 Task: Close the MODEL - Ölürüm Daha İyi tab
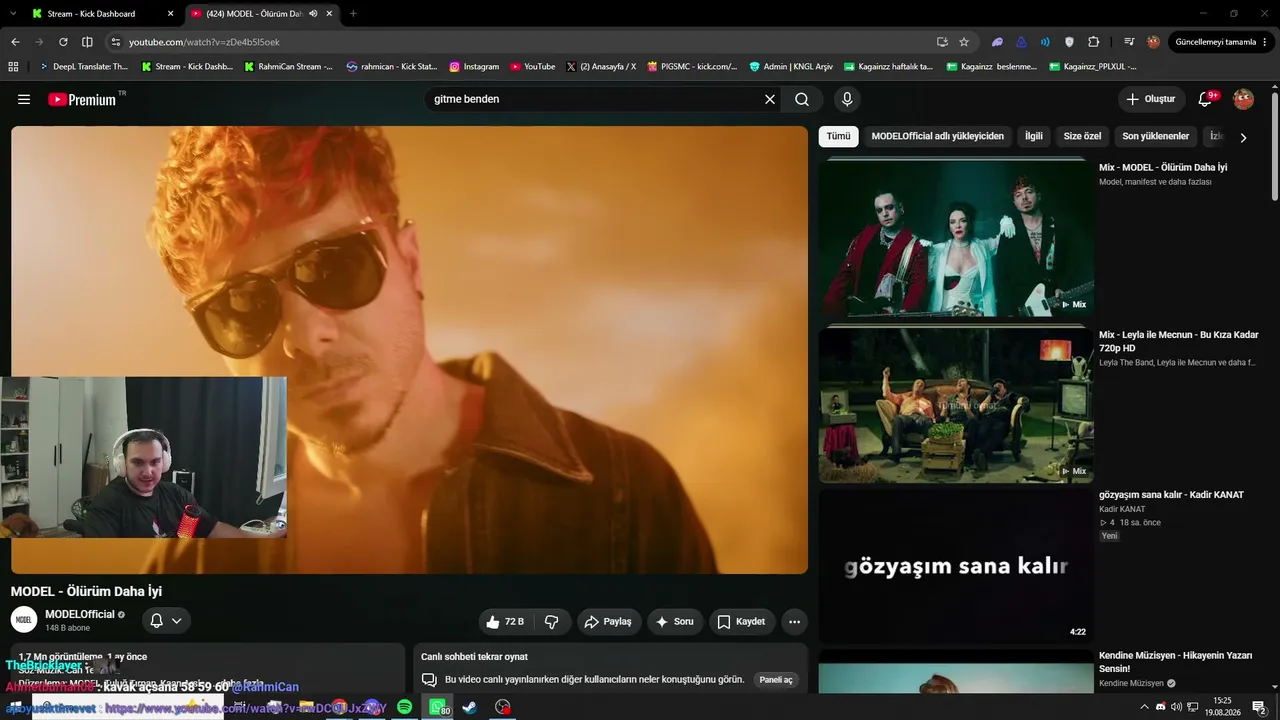pyautogui.click(x=329, y=14)
